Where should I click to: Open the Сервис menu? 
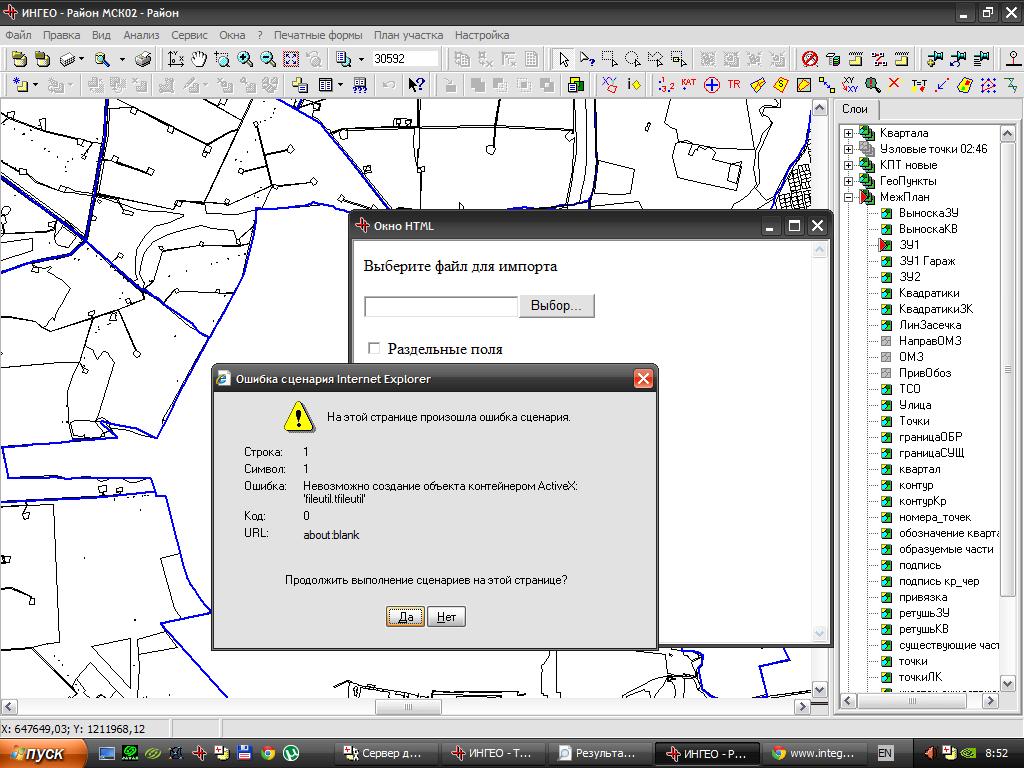pyautogui.click(x=189, y=35)
